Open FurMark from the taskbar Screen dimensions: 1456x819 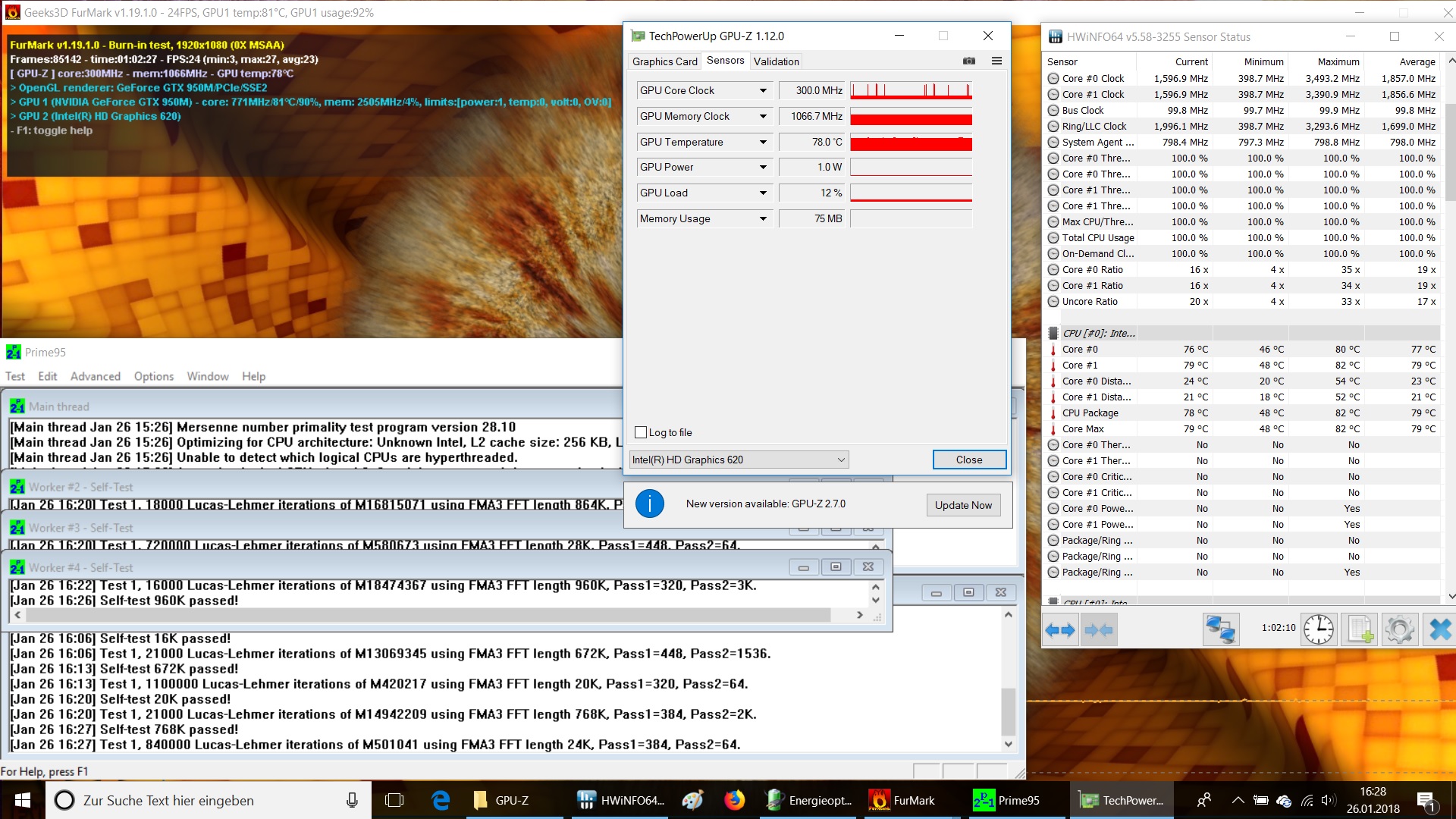click(x=902, y=801)
